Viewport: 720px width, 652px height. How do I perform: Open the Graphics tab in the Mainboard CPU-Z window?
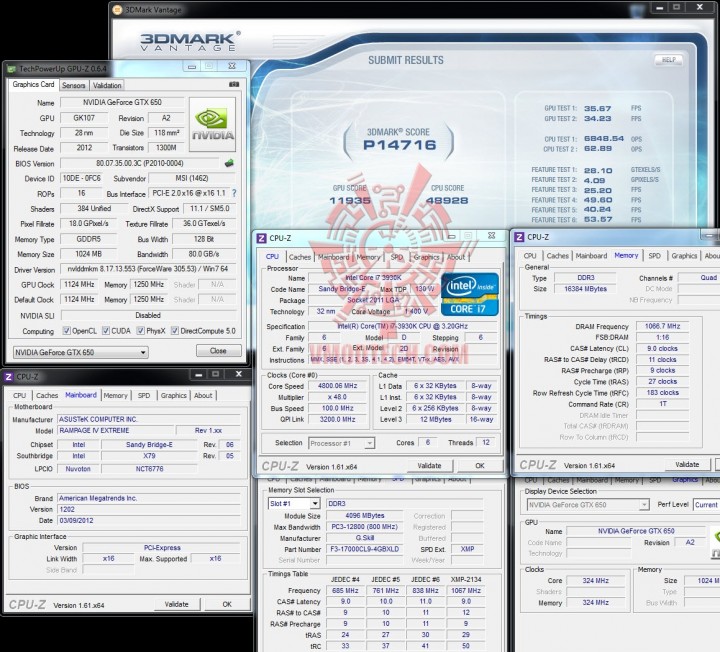click(174, 395)
